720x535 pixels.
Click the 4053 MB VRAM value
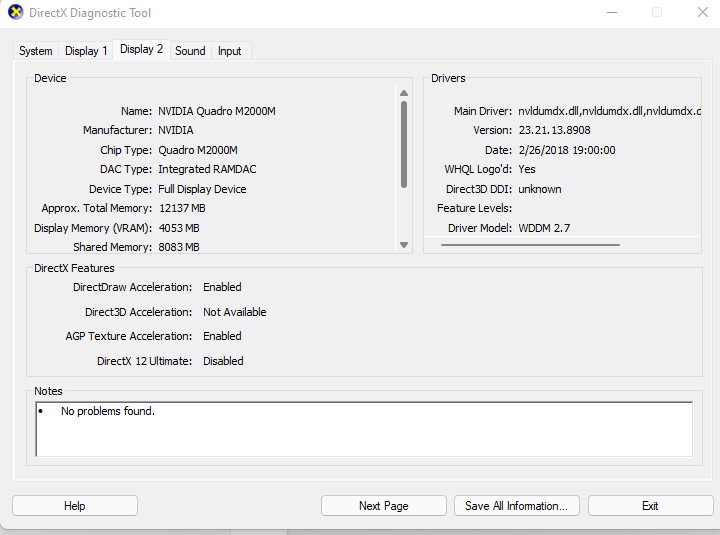(179, 228)
